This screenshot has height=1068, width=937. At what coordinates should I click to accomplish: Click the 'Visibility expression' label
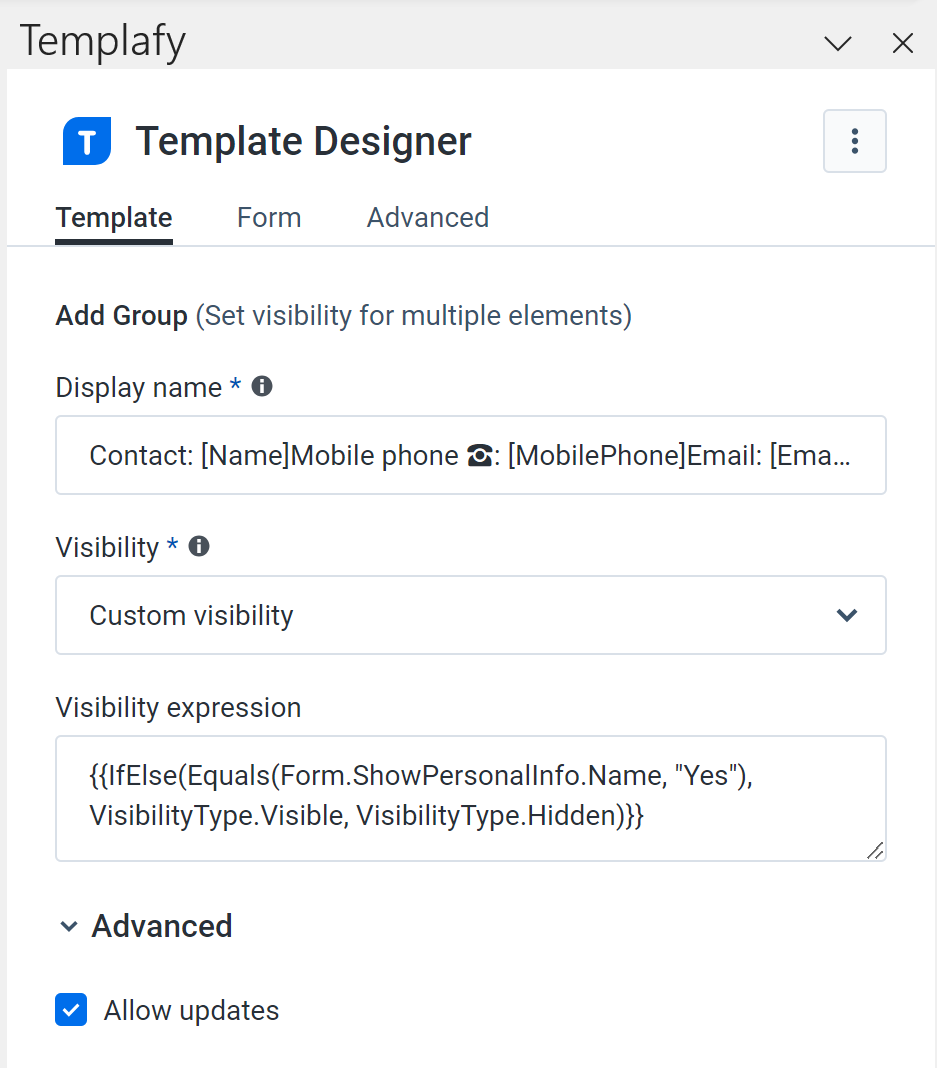[178, 708]
